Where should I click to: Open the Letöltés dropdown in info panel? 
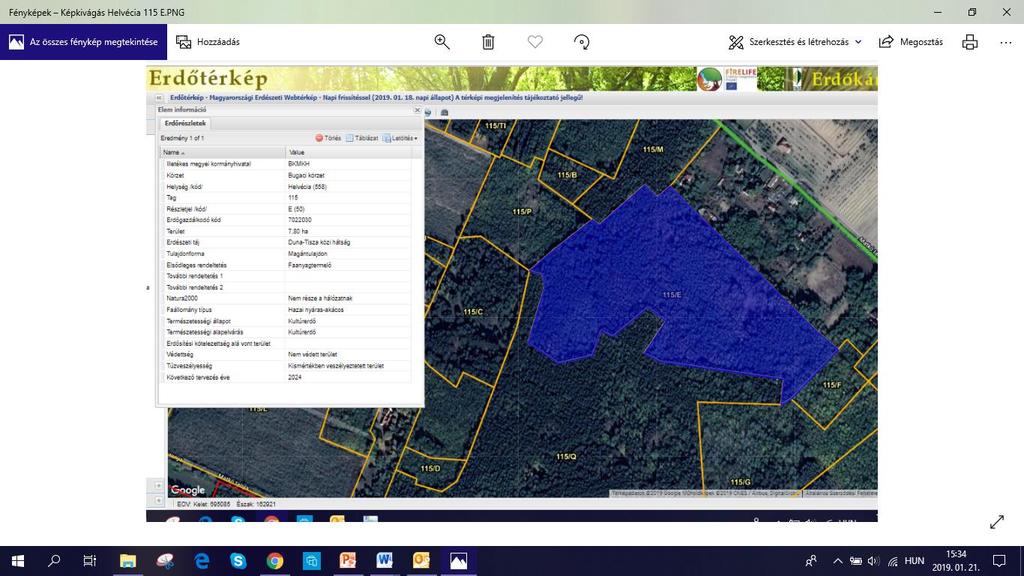pos(400,138)
